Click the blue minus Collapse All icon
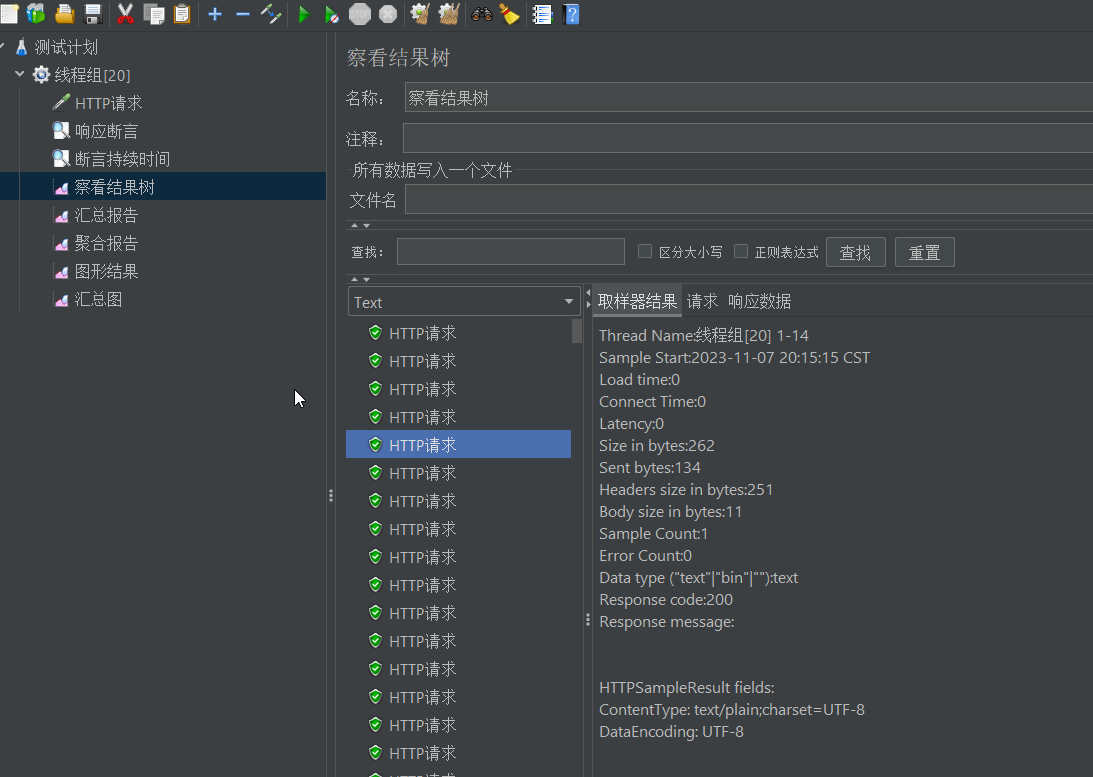The width and height of the screenshot is (1093, 777). [x=243, y=14]
